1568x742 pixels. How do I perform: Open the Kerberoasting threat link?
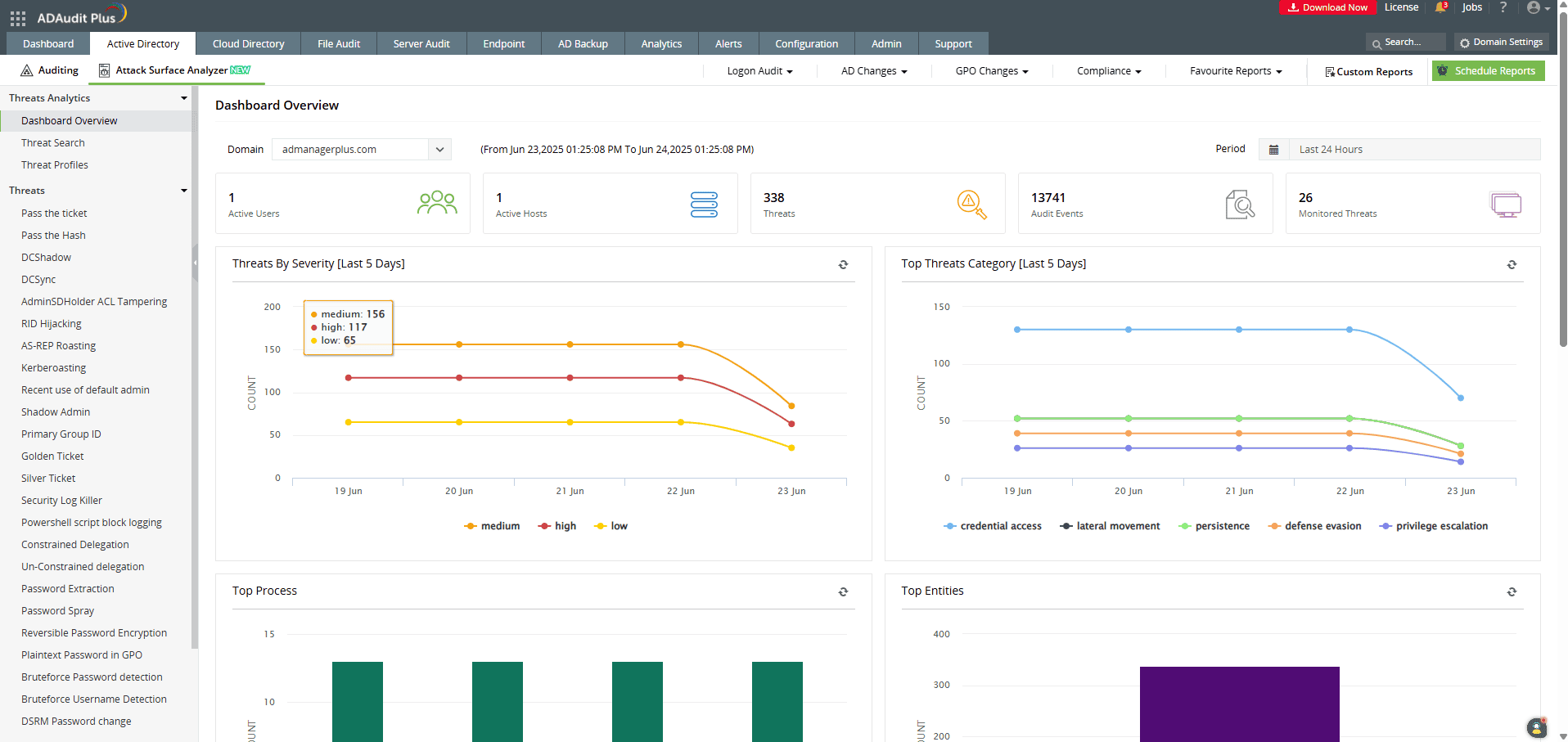pyautogui.click(x=53, y=368)
